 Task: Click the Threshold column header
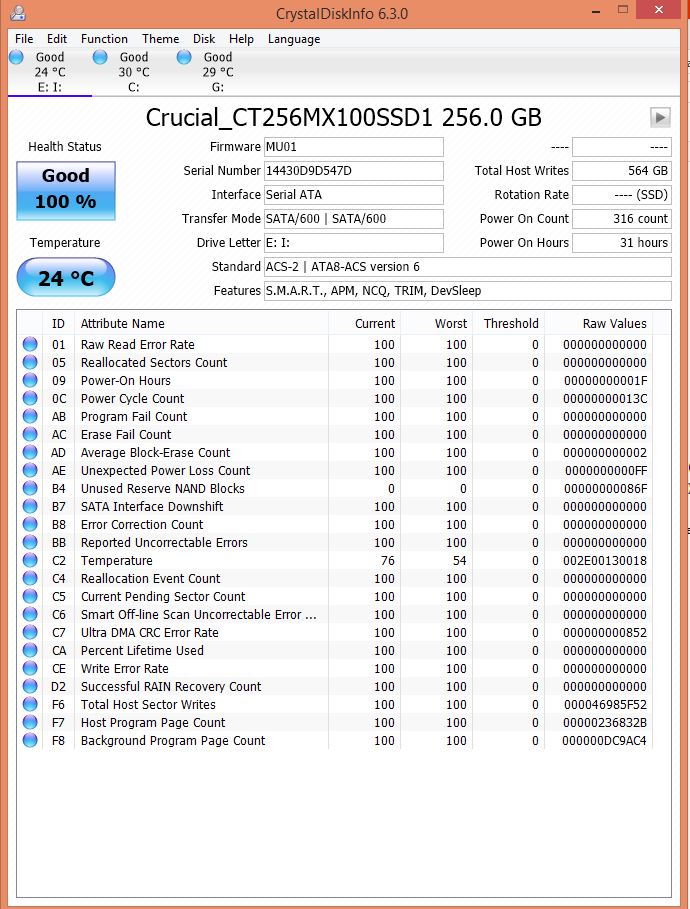click(509, 323)
